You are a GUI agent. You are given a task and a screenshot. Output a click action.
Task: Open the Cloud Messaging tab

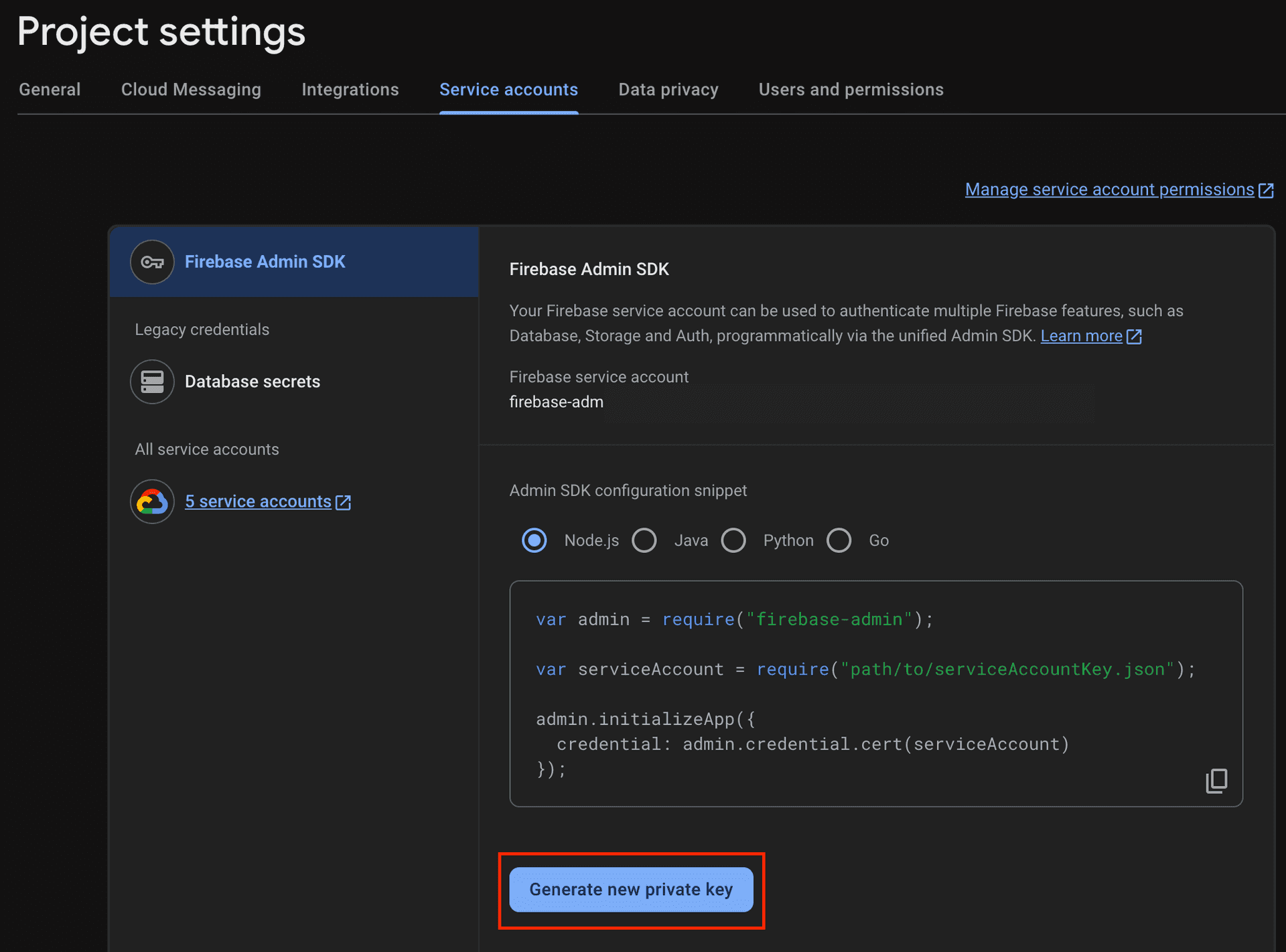pyautogui.click(x=191, y=90)
